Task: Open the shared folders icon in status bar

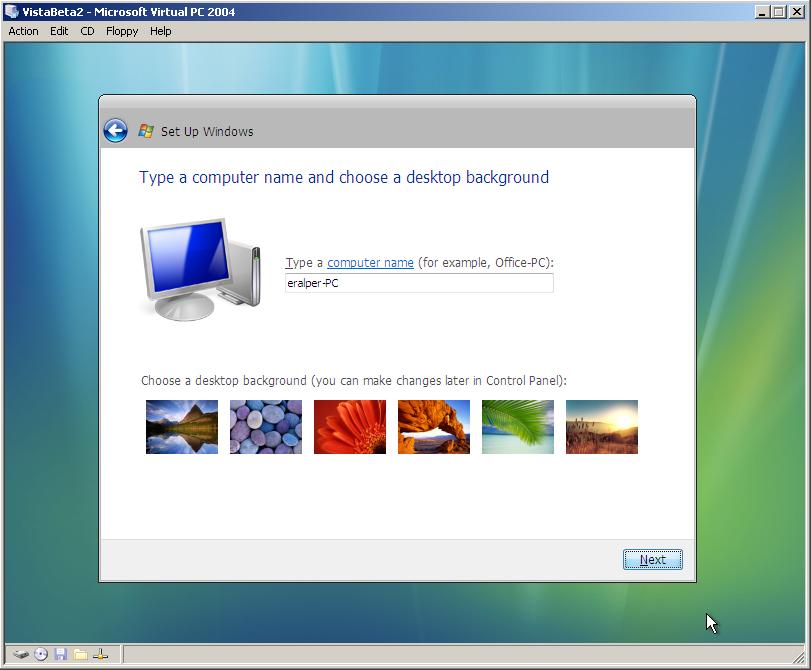Action: click(x=80, y=654)
